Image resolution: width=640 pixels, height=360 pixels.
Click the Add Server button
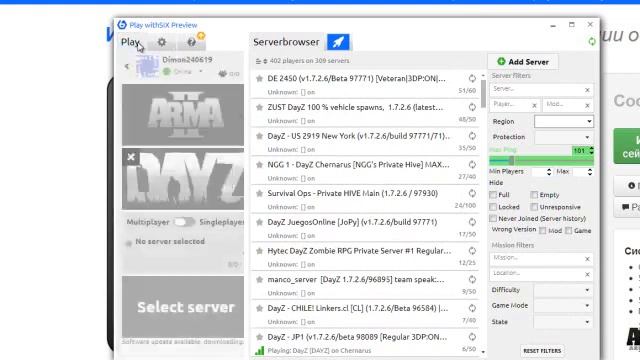coord(523,62)
